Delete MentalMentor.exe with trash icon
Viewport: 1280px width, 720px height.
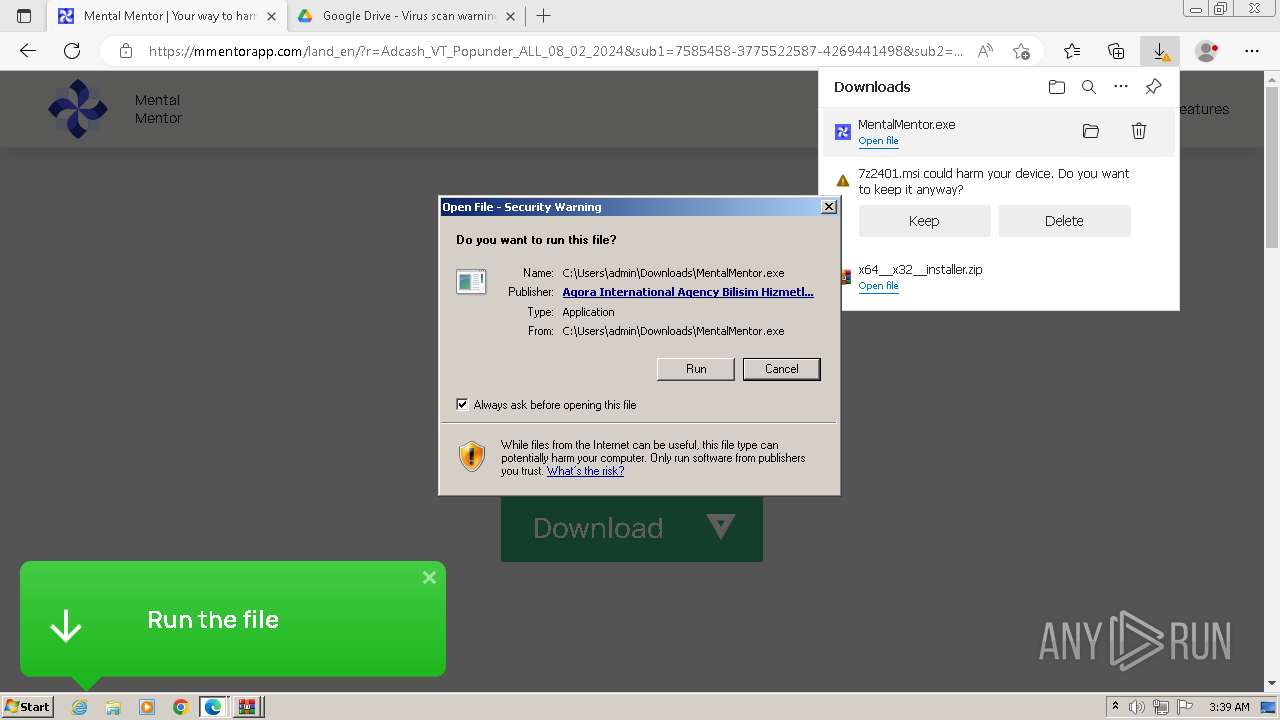[1138, 131]
